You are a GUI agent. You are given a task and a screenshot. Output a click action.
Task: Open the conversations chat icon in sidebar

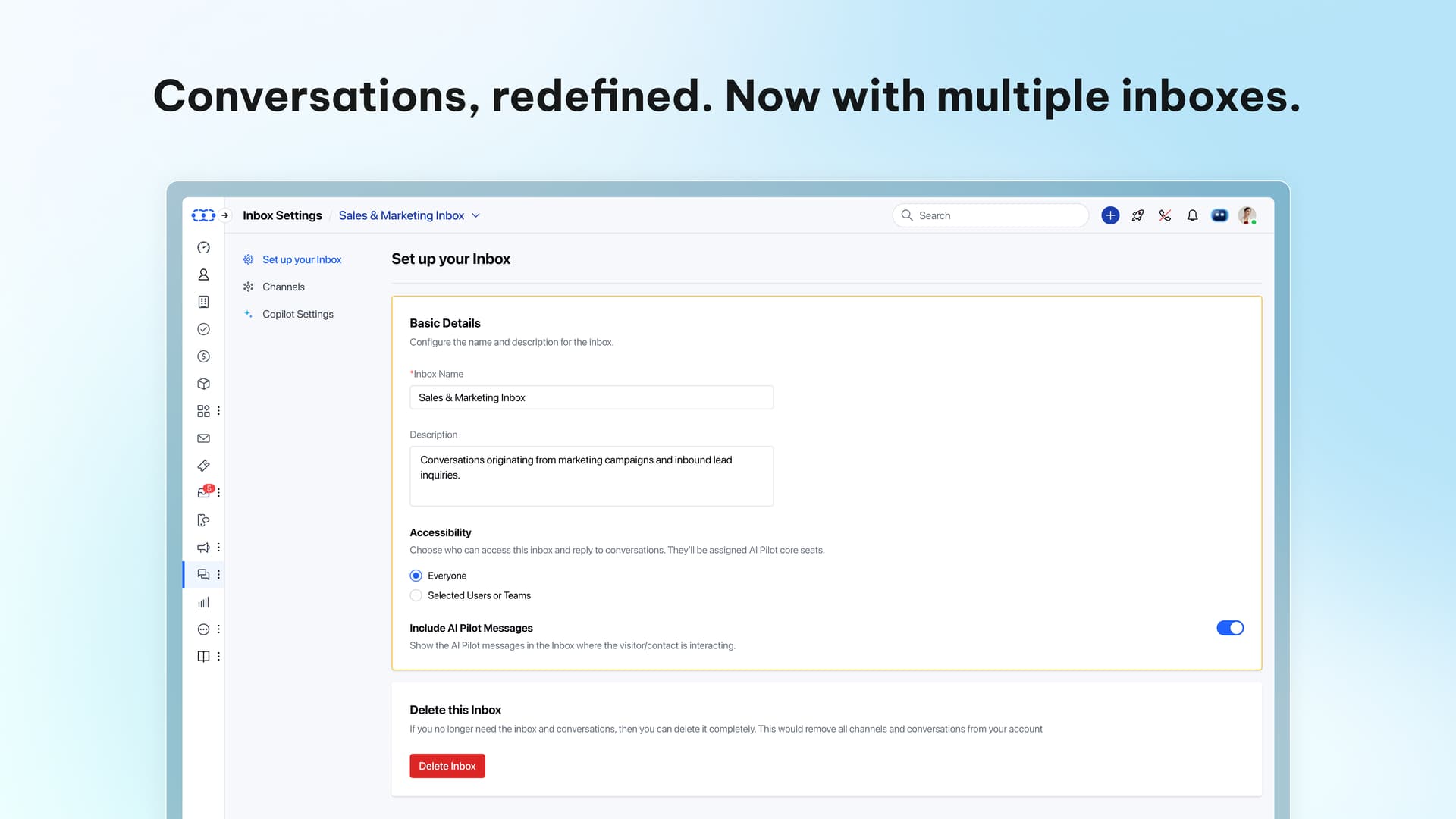[x=203, y=575]
